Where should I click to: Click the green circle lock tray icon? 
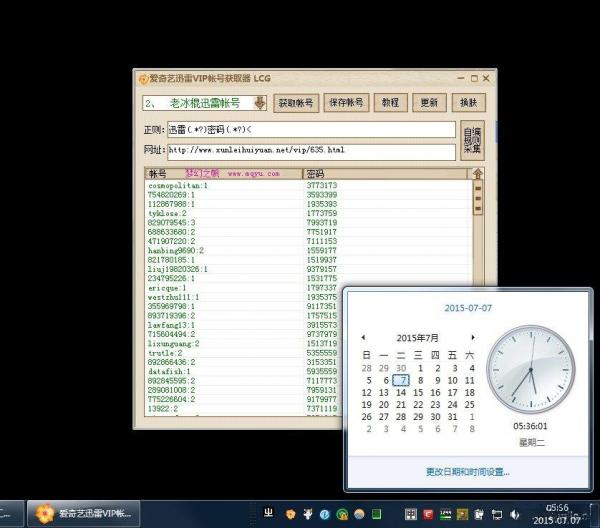point(342,515)
